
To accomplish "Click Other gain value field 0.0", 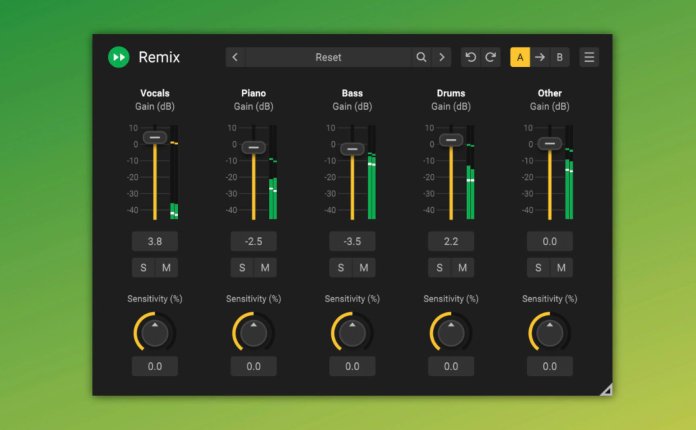I will (550, 241).
